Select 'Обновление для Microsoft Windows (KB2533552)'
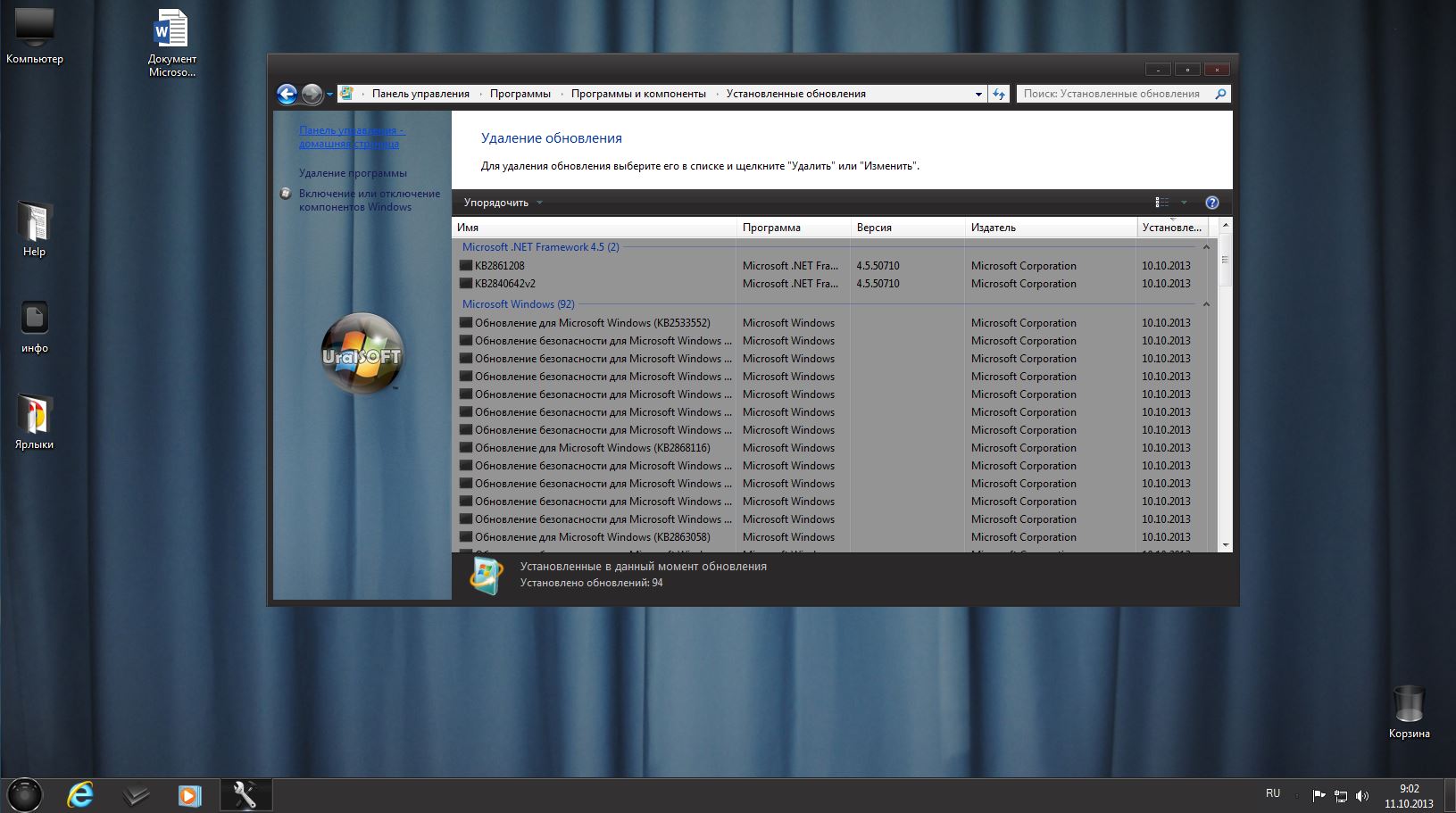1456x813 pixels. (592, 323)
